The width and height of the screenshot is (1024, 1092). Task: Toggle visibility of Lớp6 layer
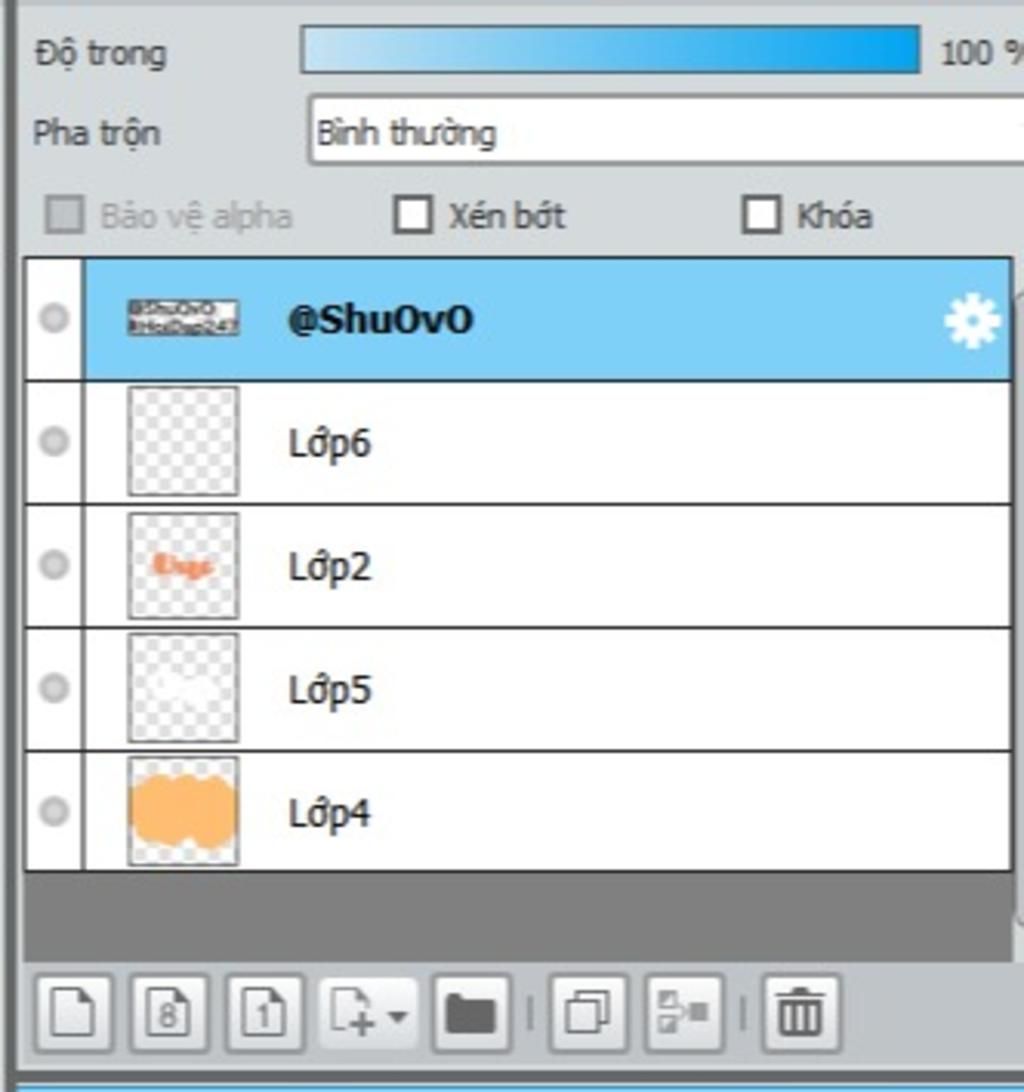pos(54,442)
